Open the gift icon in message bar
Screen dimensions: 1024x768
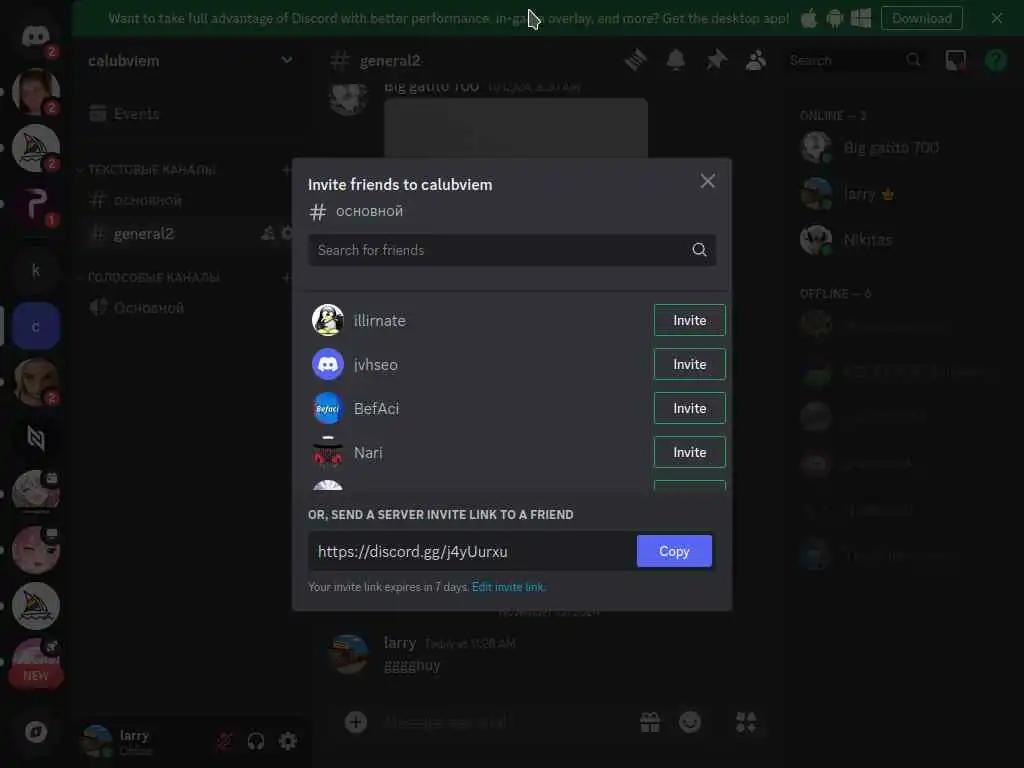click(x=650, y=722)
